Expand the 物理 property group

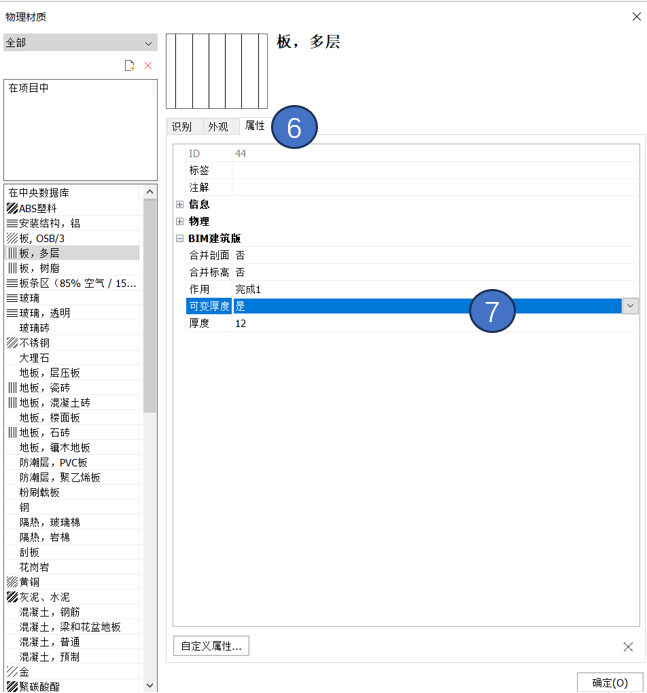(180, 221)
